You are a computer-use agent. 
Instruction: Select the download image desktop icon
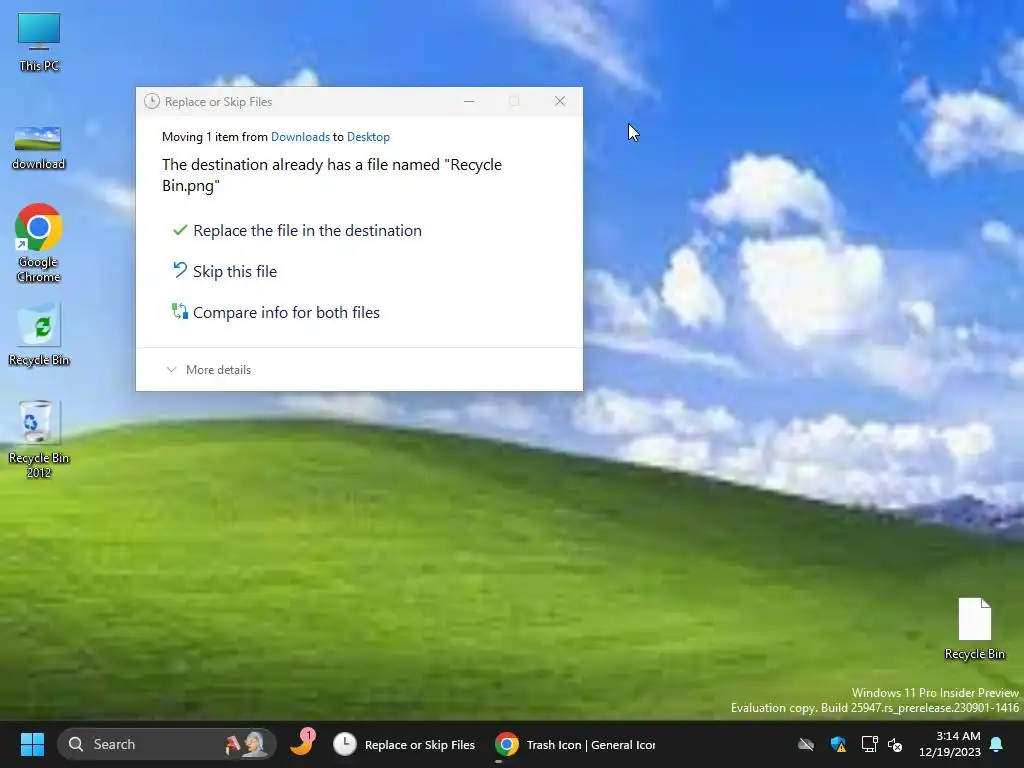point(38,148)
